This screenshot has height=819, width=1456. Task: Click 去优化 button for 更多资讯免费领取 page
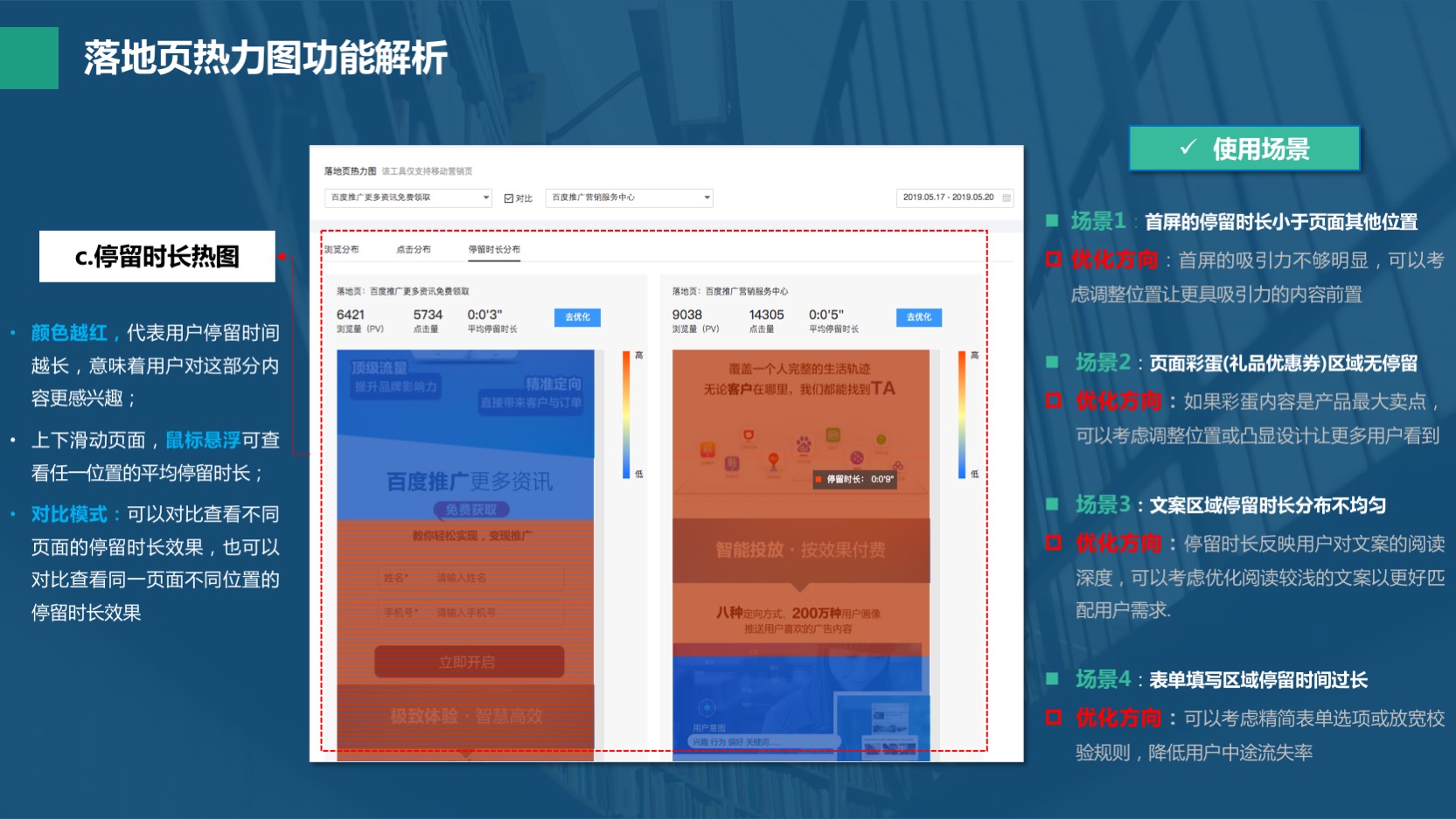tap(577, 317)
